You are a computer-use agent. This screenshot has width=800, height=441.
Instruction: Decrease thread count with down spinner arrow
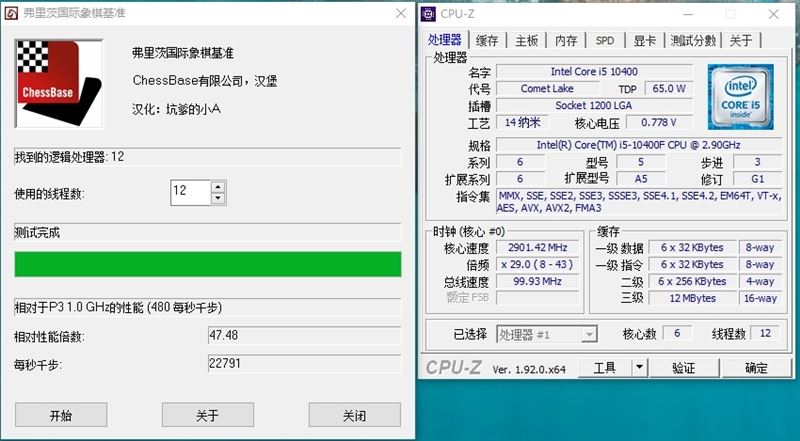tap(218, 198)
